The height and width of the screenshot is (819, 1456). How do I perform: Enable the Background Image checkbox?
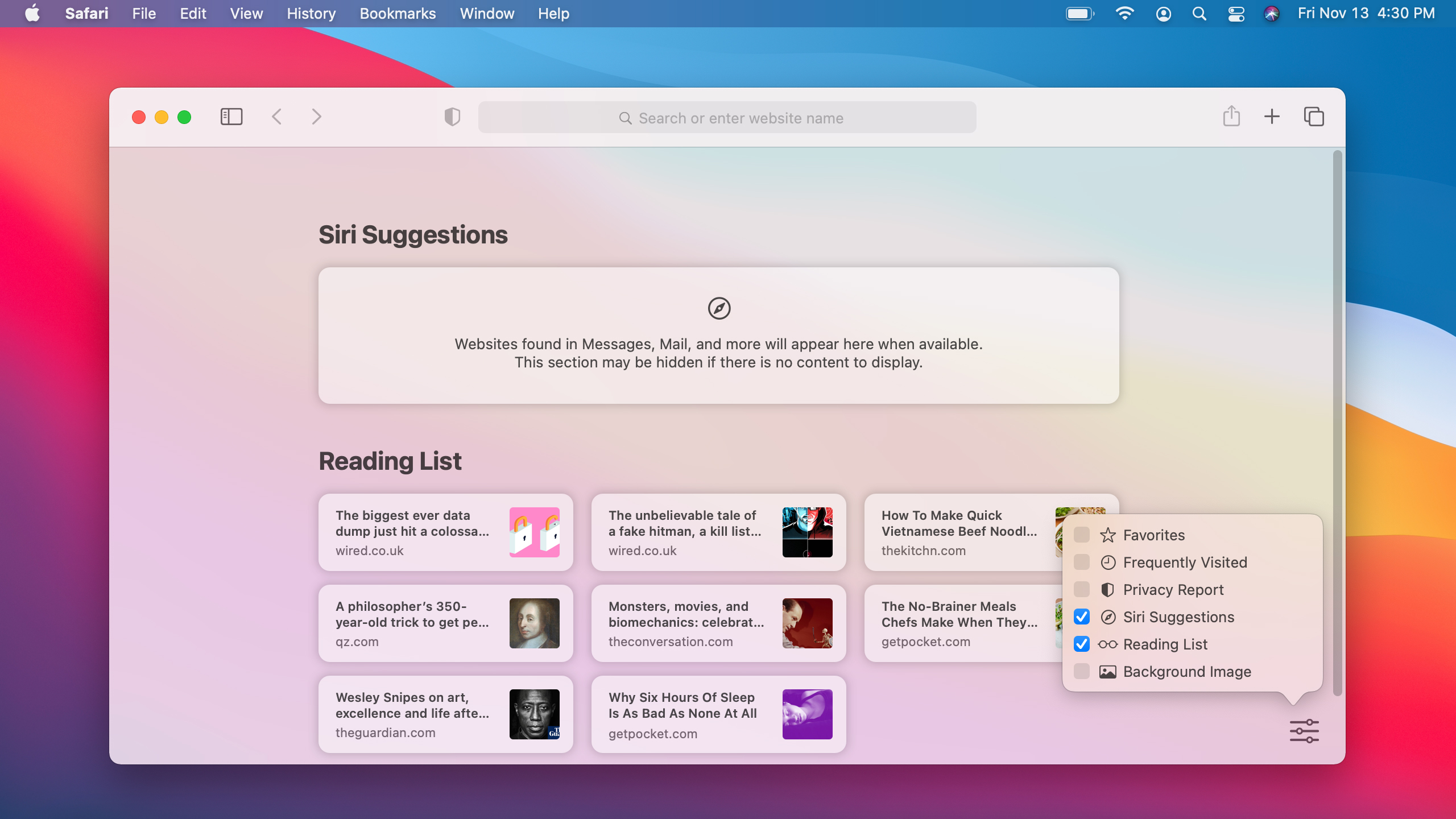tap(1082, 671)
